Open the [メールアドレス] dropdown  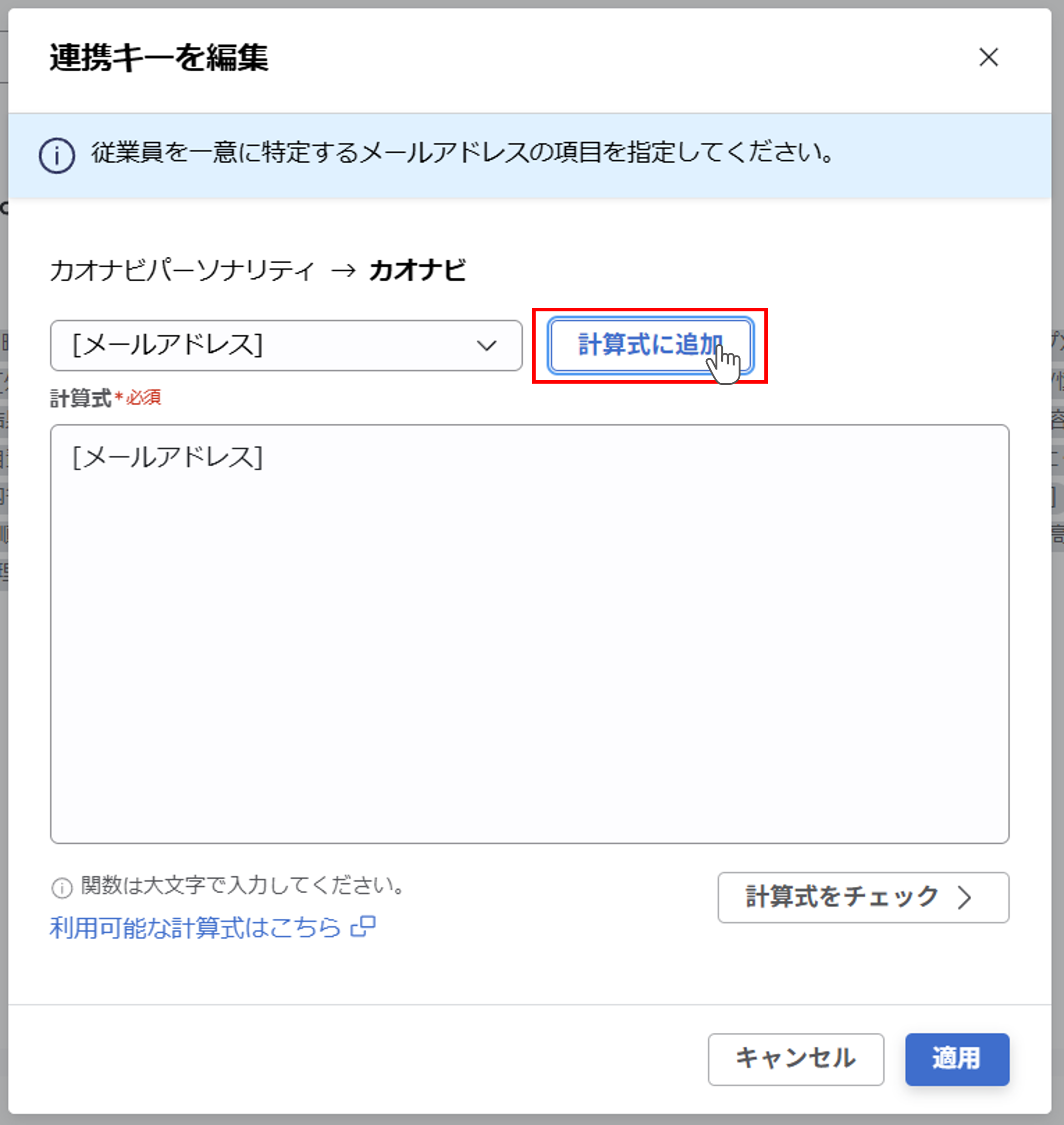click(x=286, y=345)
